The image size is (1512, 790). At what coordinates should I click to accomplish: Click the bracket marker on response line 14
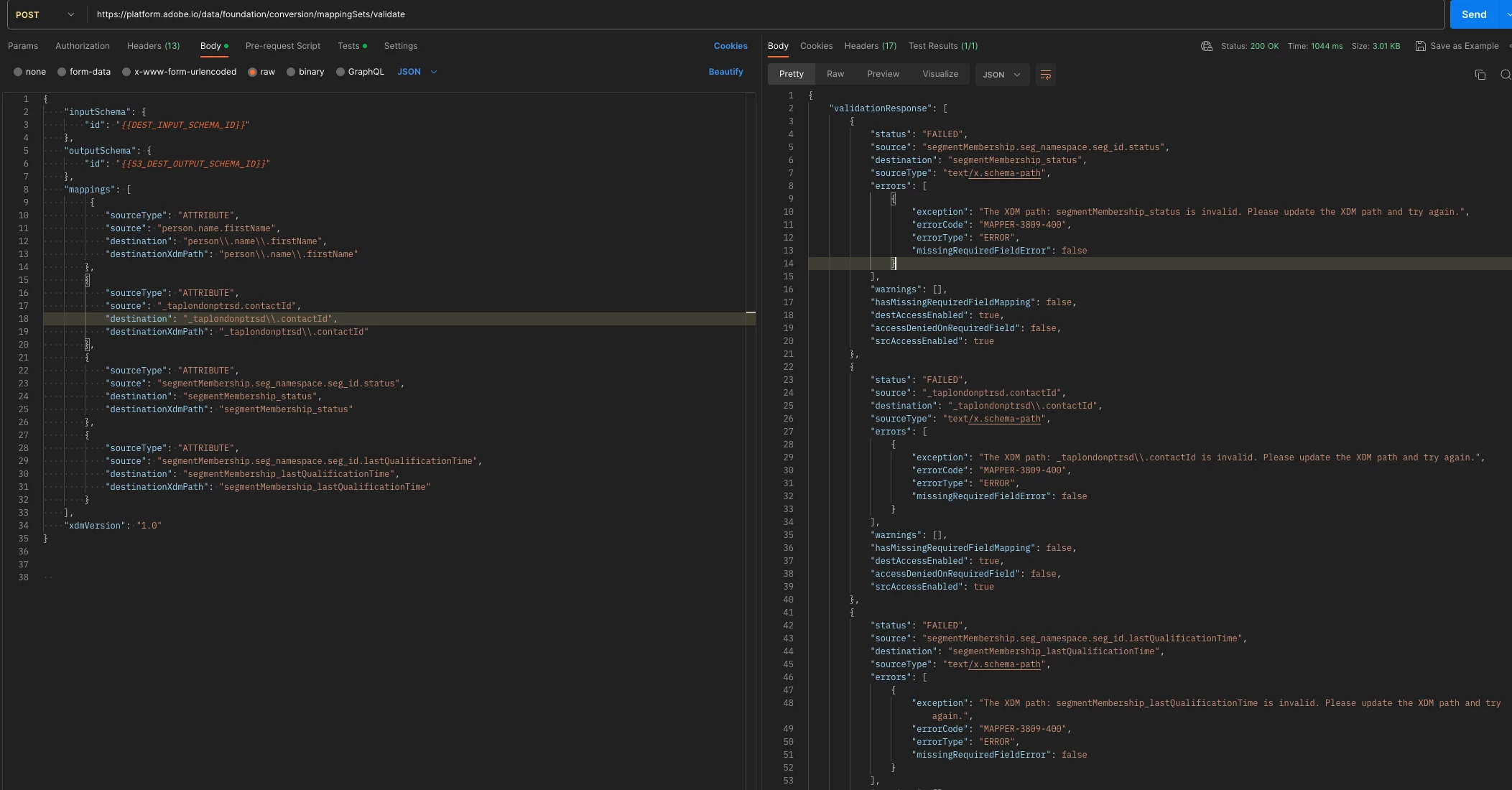(894, 264)
